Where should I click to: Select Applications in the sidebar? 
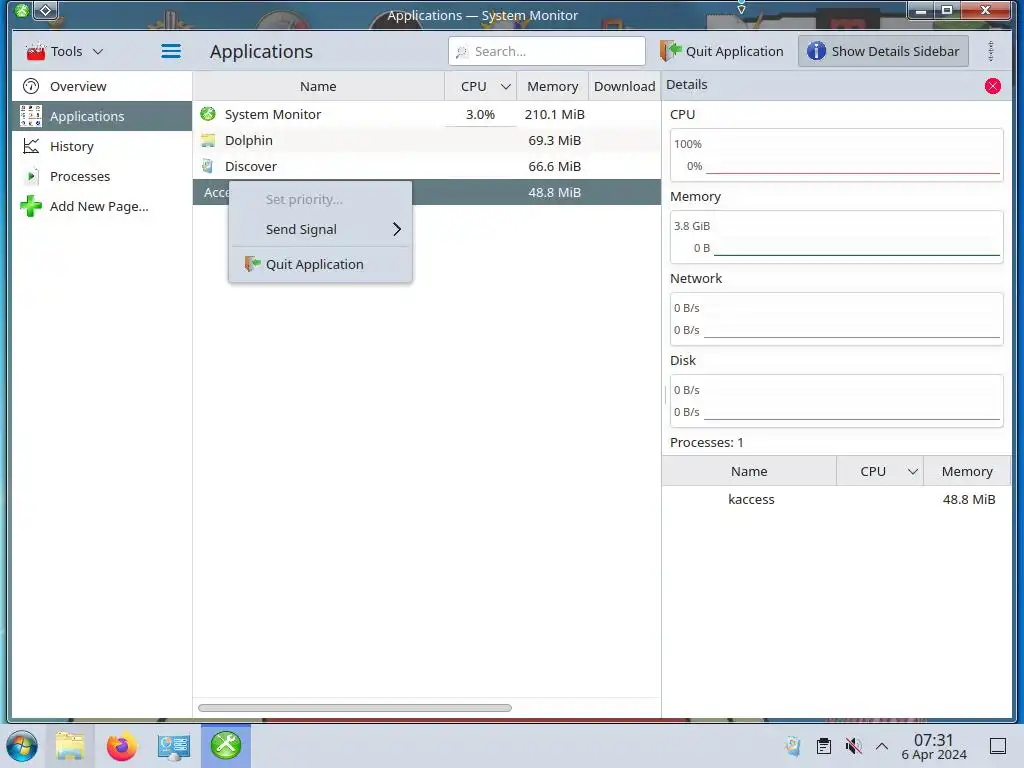point(102,116)
